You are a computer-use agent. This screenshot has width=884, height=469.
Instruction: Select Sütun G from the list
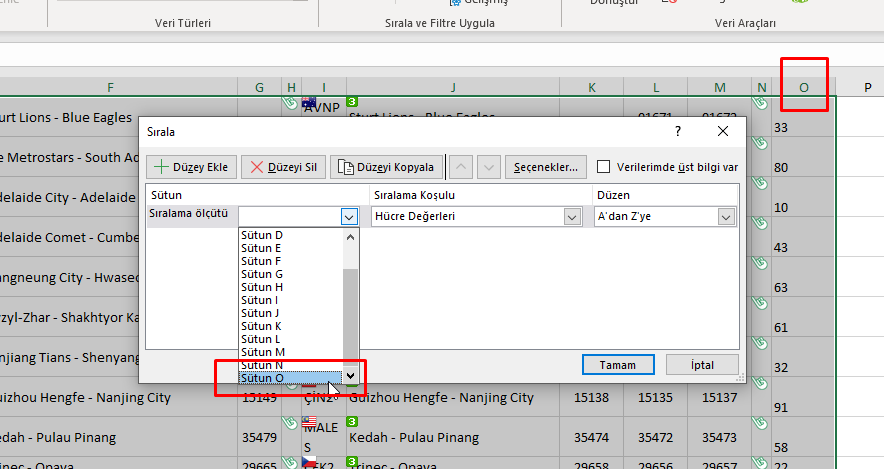[290, 274]
